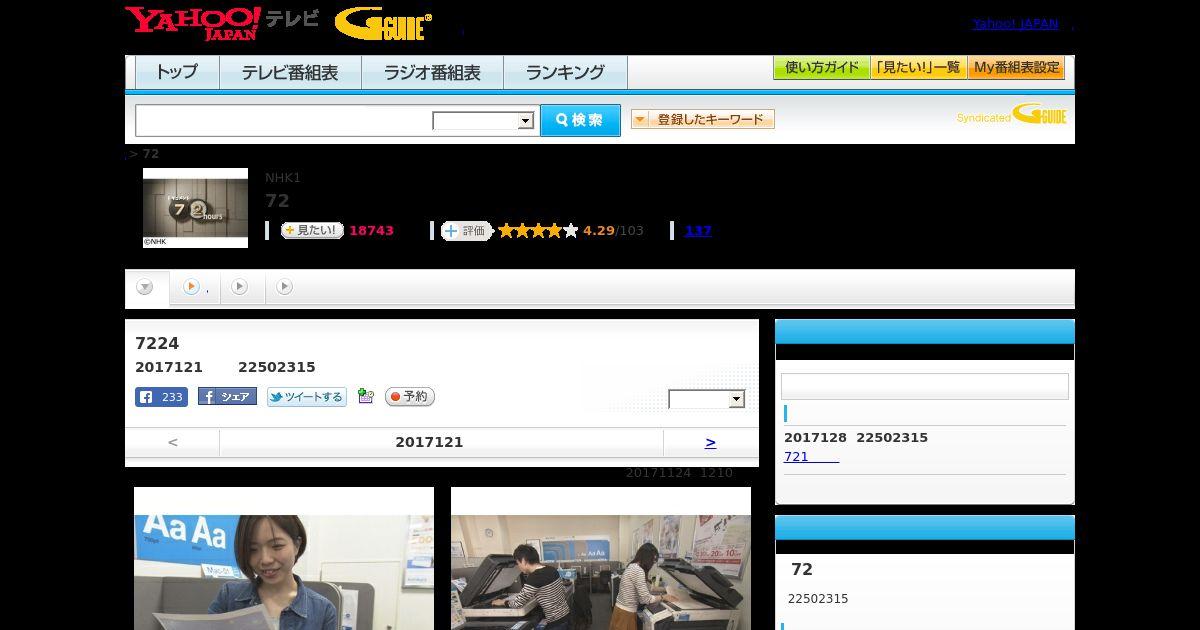Click sidebar date 2017128 22502315
1200x630 pixels.
[x=856, y=438]
